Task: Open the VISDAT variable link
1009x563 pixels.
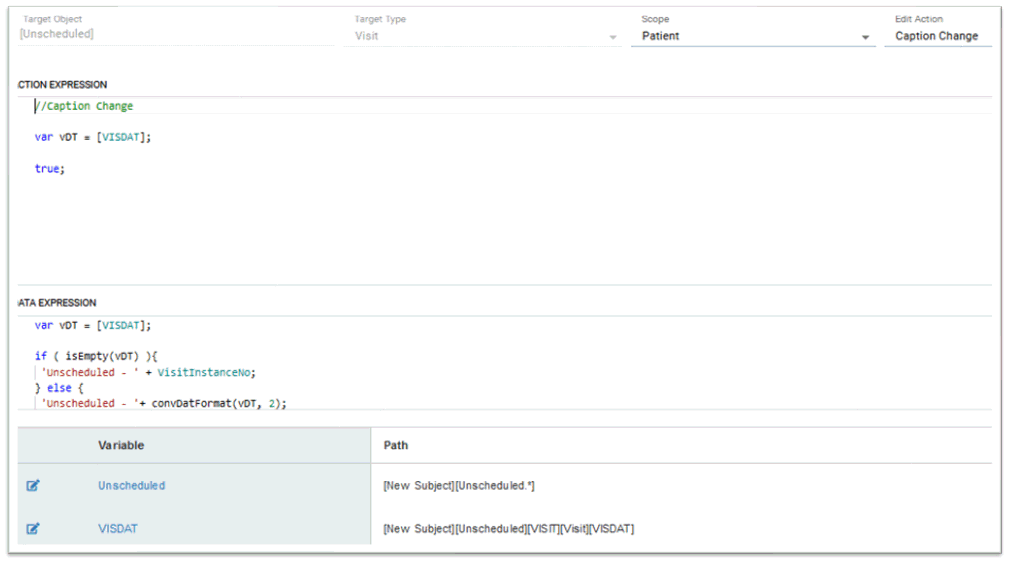Action: click(x=118, y=528)
